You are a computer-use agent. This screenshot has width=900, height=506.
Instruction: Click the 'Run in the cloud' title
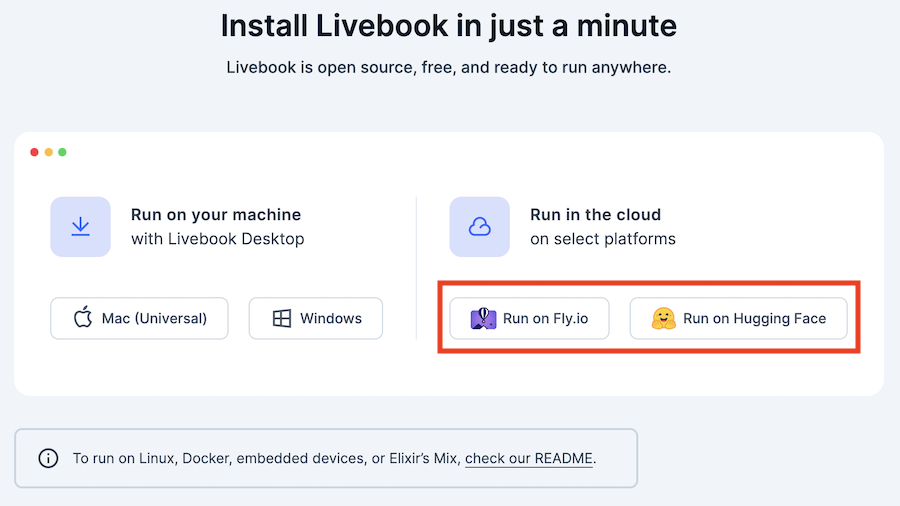pyautogui.click(x=595, y=215)
